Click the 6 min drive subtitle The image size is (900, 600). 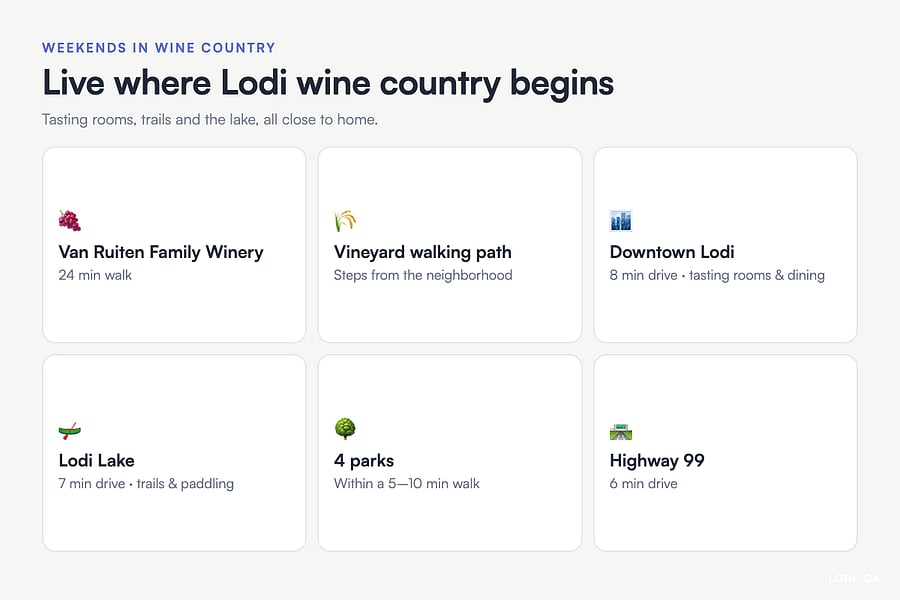(x=643, y=483)
